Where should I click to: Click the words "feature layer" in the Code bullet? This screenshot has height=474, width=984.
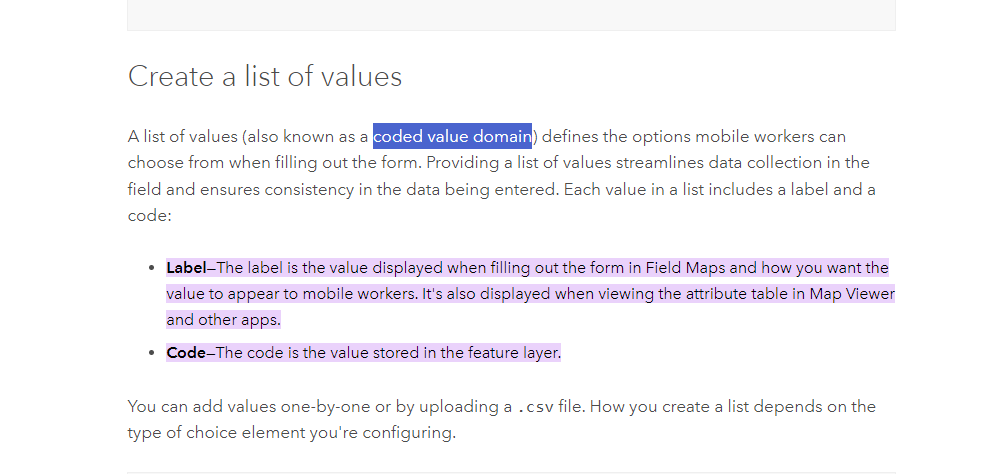513,352
